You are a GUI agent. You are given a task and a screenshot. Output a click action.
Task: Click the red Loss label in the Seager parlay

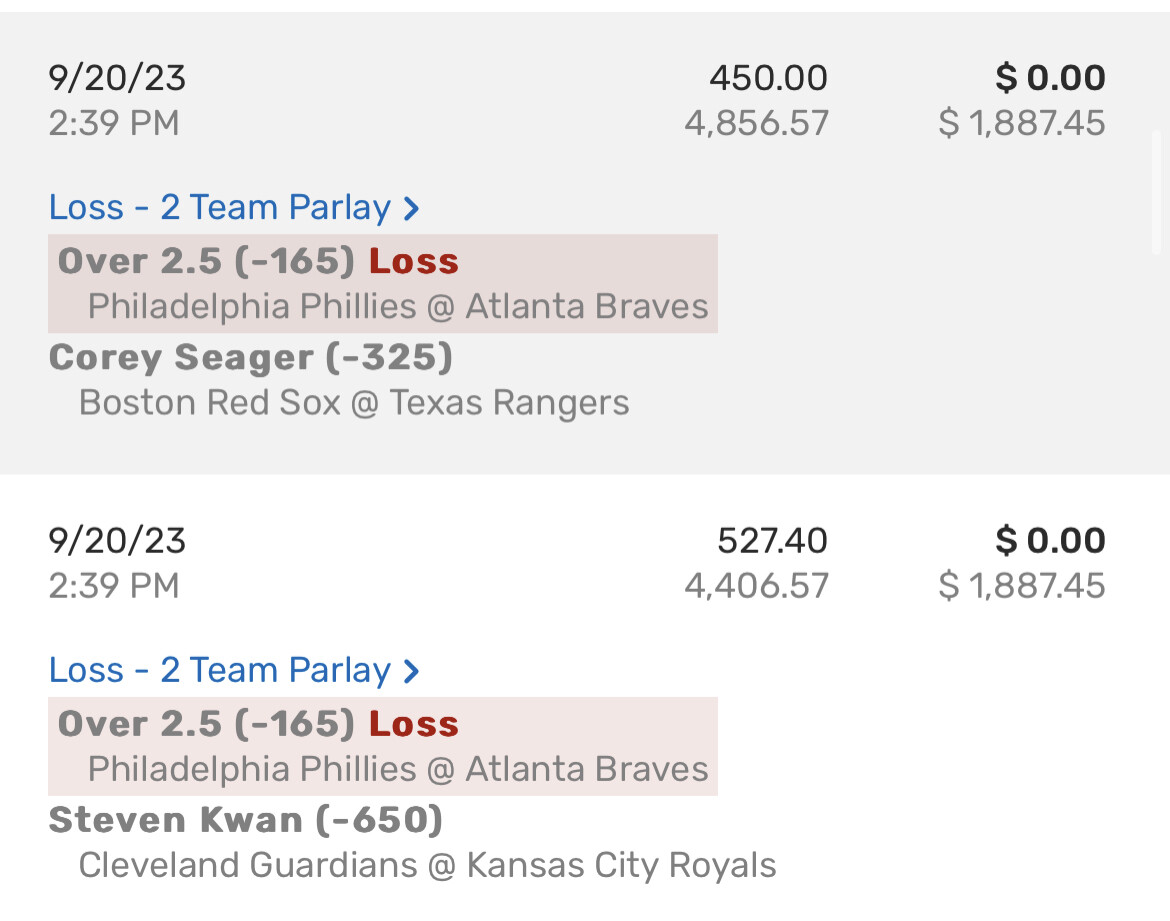414,261
